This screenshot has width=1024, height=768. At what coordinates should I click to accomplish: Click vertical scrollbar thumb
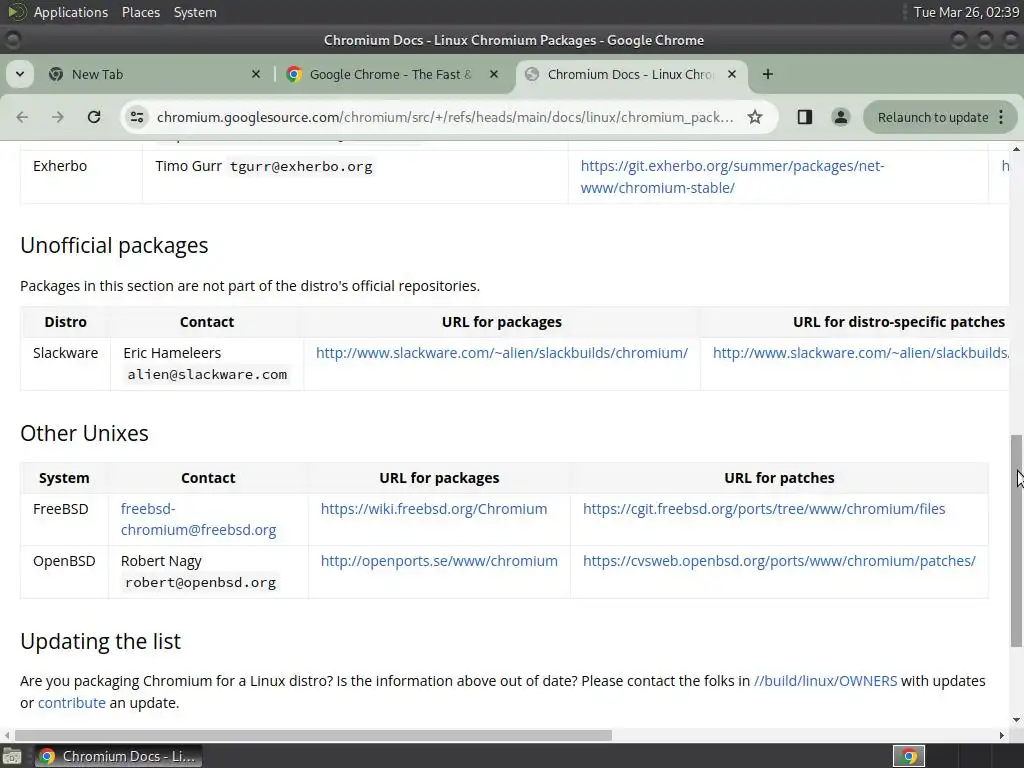pos(1016,541)
